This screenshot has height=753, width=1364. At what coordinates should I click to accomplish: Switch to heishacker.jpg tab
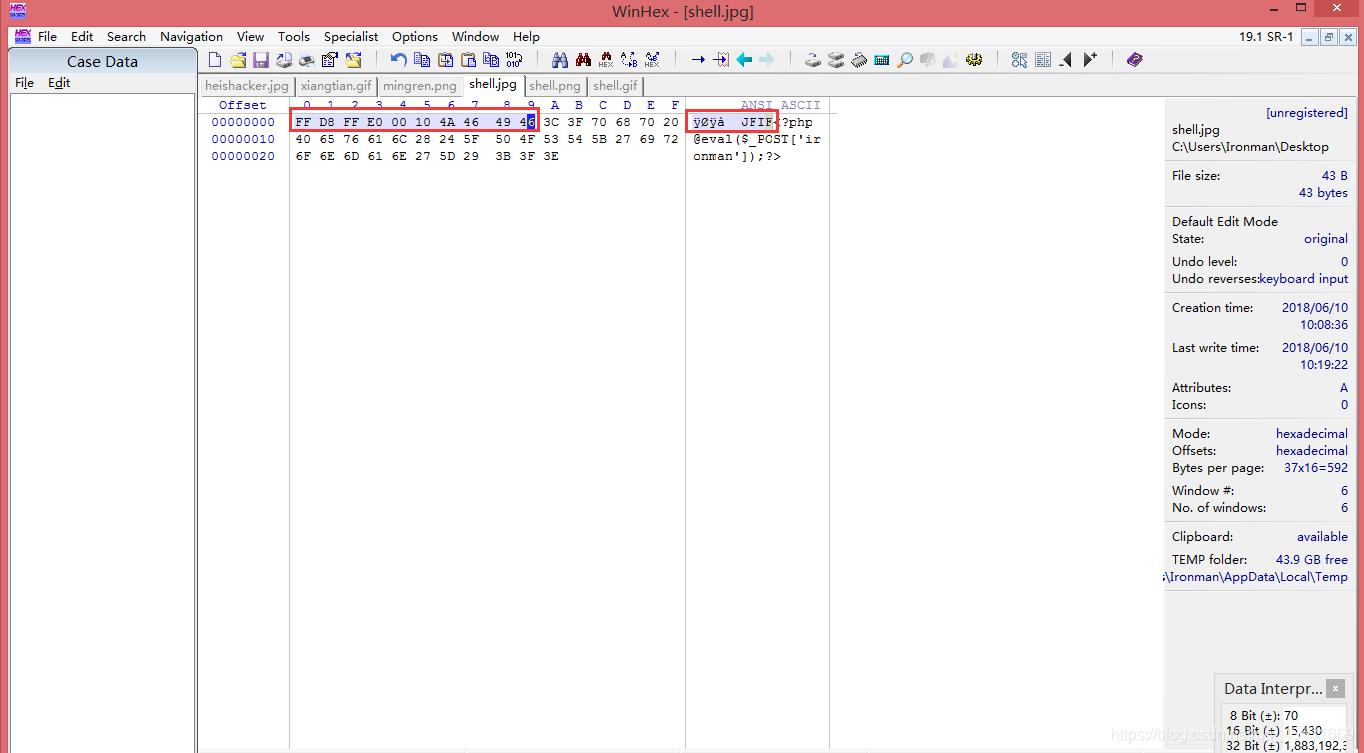tap(246, 86)
